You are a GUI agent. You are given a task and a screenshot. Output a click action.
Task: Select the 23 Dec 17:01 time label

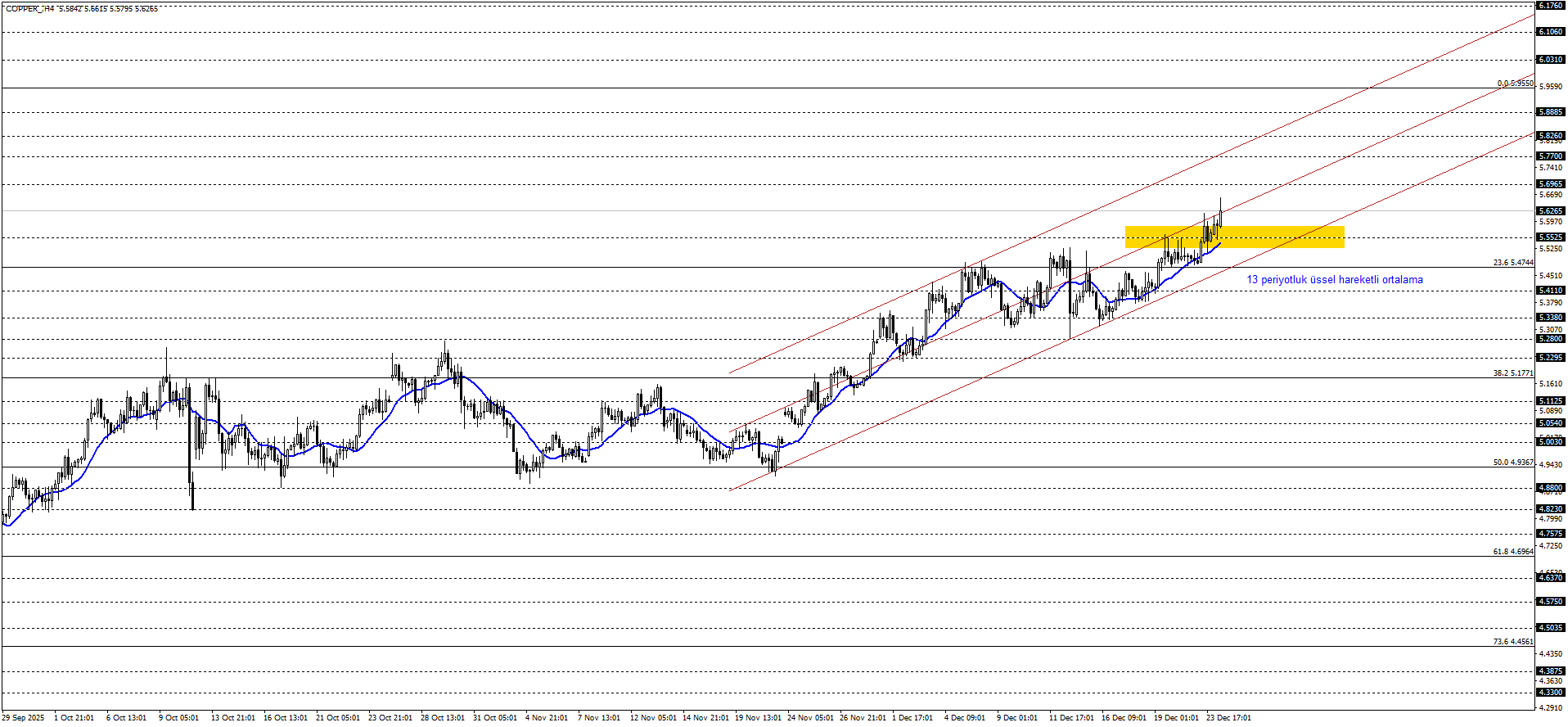(x=1228, y=718)
